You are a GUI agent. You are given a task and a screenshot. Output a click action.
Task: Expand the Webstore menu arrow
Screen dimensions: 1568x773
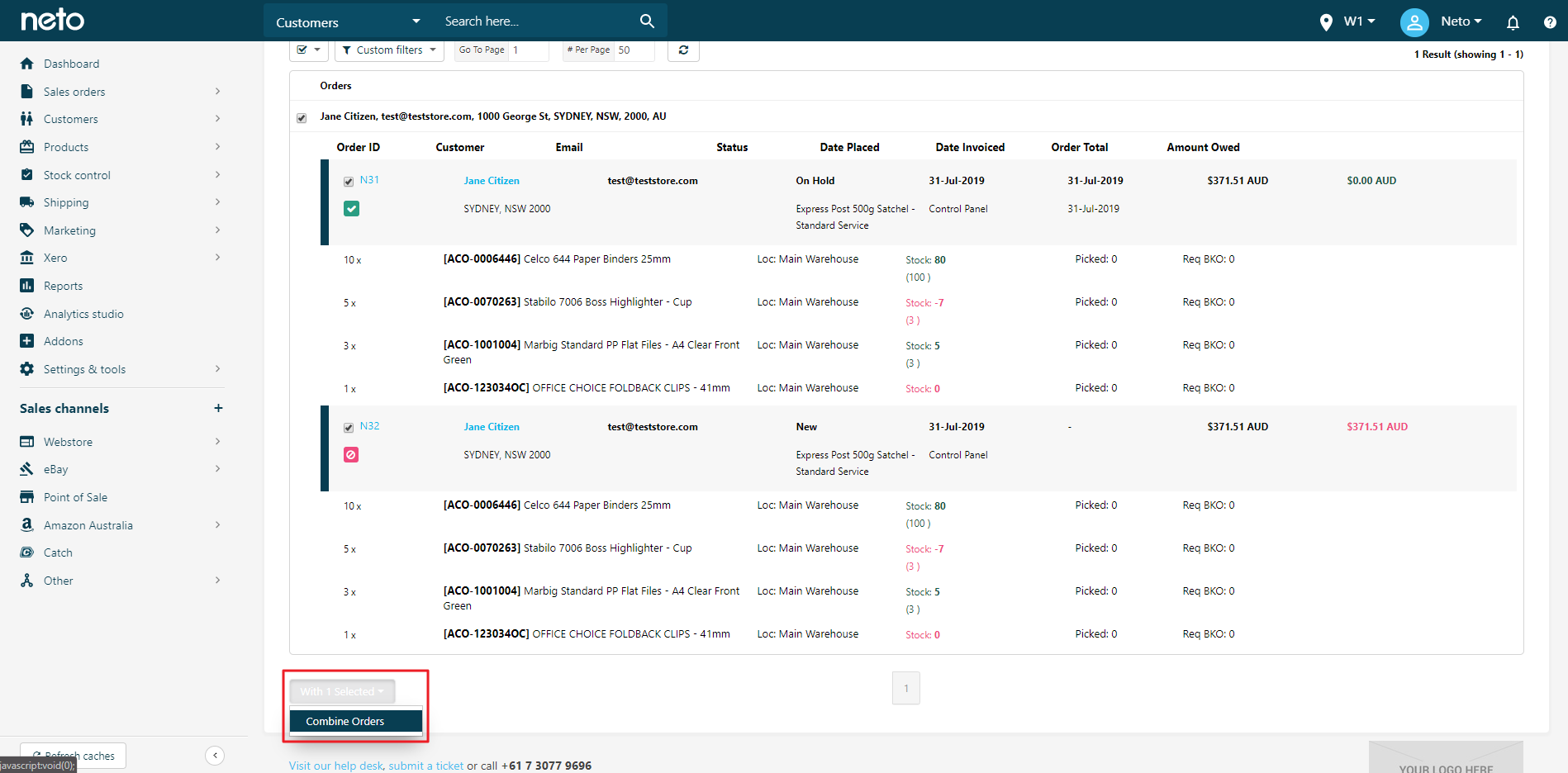click(x=217, y=442)
